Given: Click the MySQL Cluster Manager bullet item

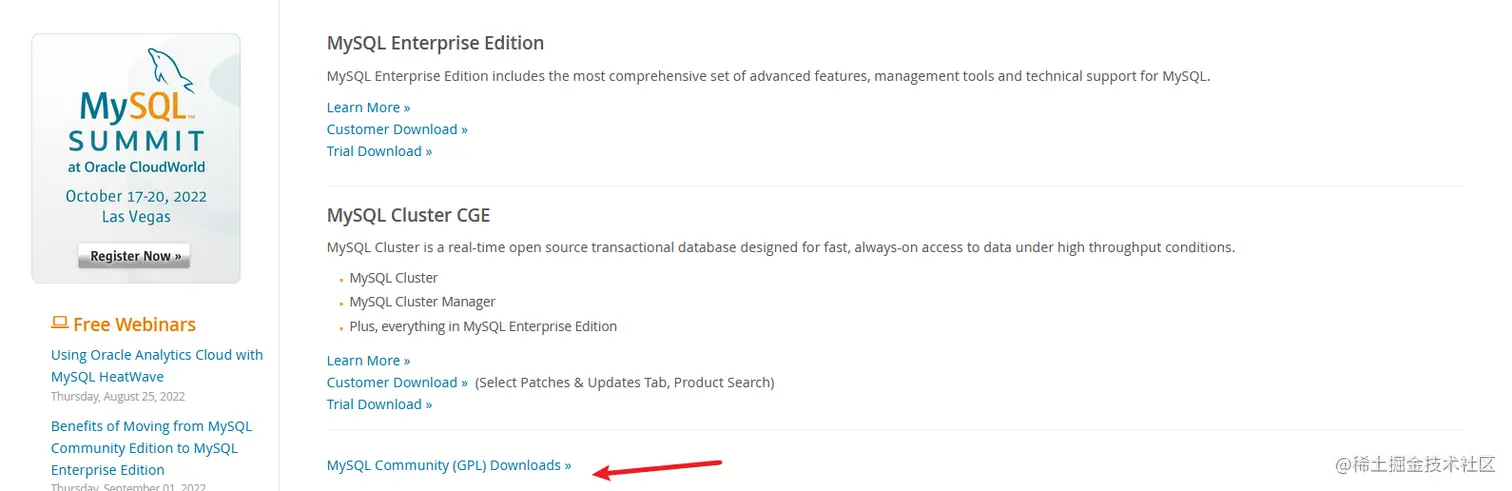Looking at the screenshot, I should [422, 301].
